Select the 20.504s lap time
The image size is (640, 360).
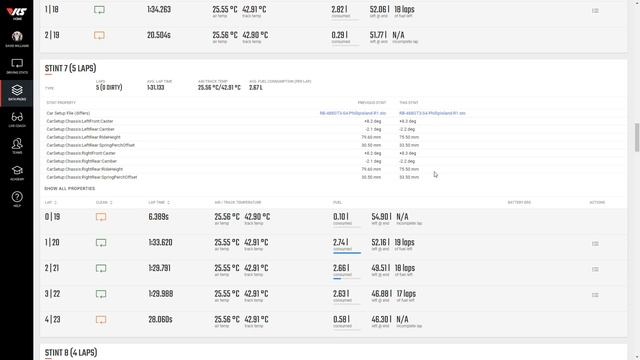point(159,35)
